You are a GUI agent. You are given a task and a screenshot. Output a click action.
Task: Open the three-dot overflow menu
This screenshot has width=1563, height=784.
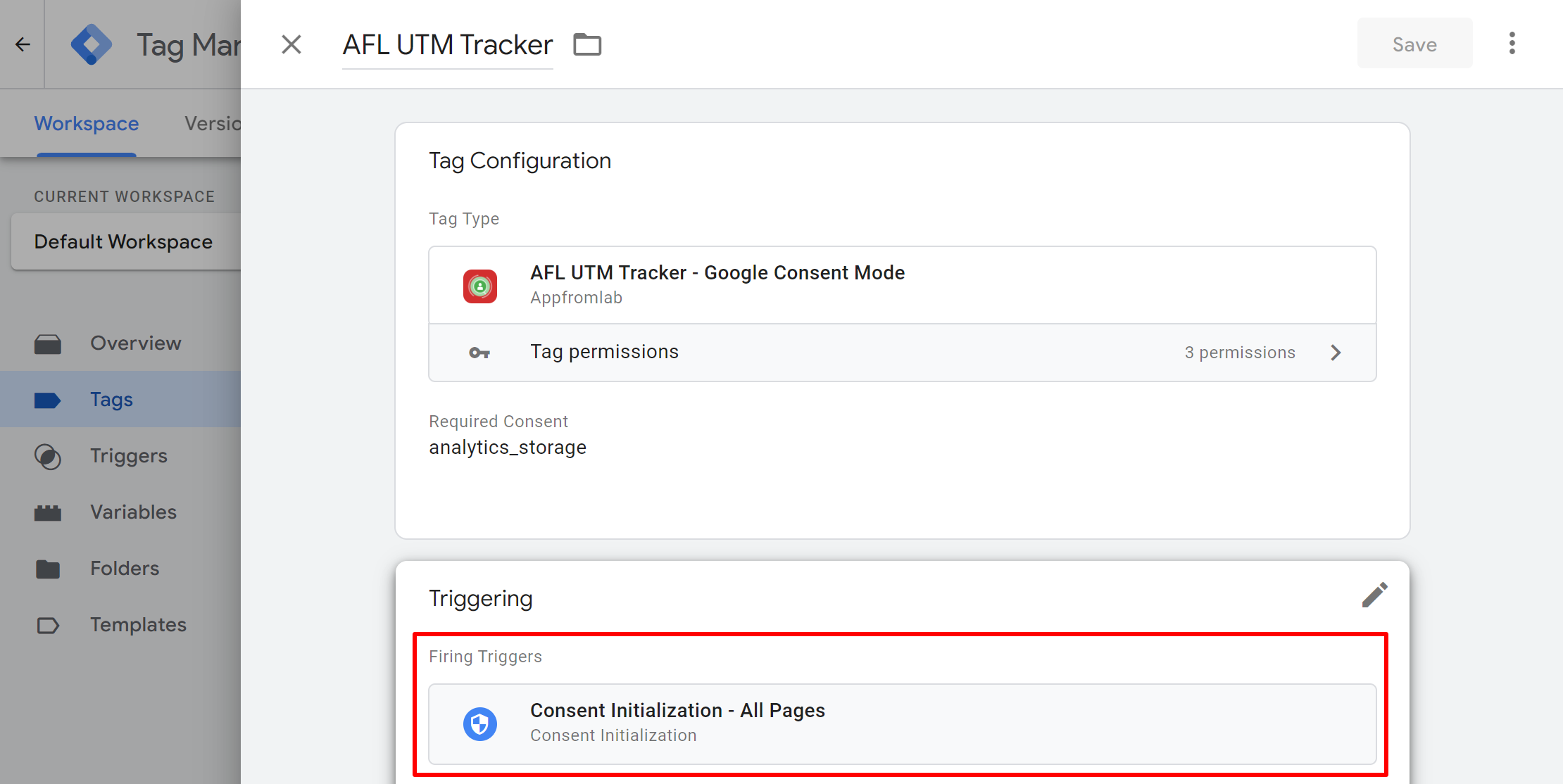[1512, 43]
